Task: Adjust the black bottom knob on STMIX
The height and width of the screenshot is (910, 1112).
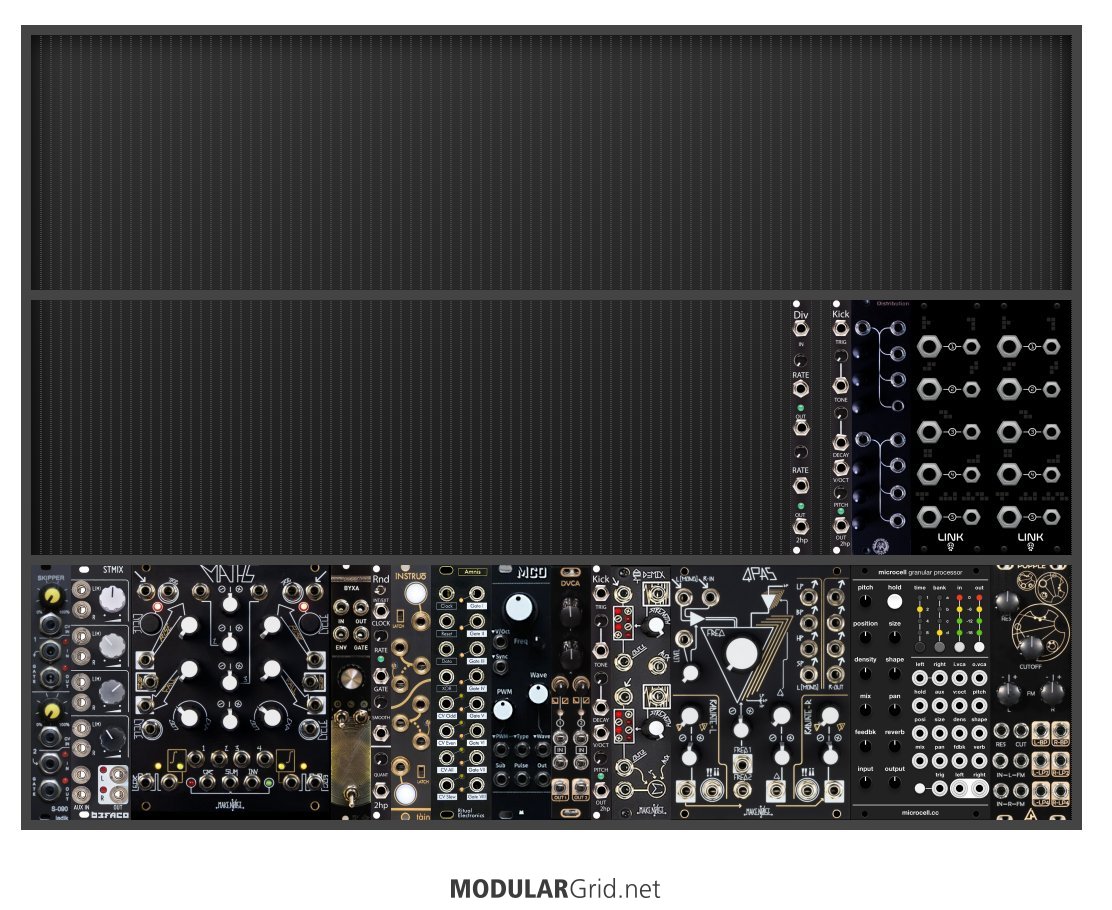Action: pyautogui.click(x=111, y=738)
